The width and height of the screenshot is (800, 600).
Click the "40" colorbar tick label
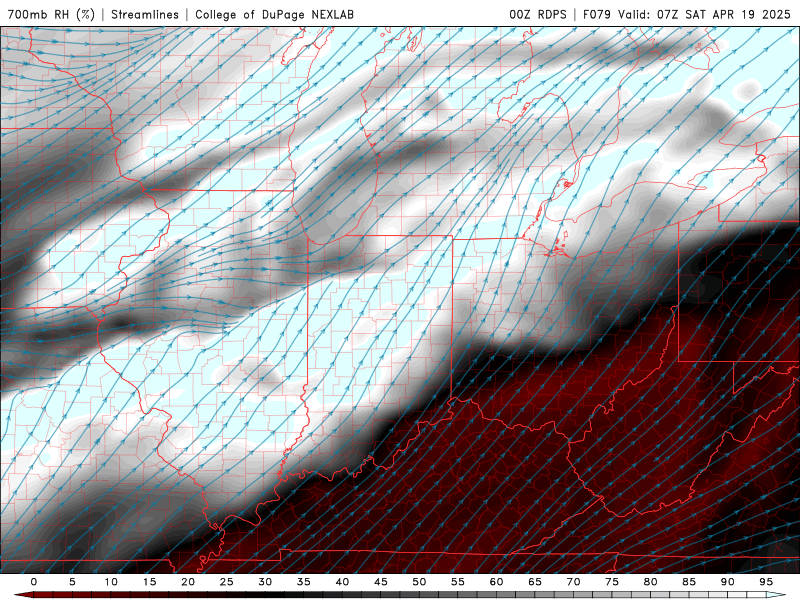tap(342, 582)
